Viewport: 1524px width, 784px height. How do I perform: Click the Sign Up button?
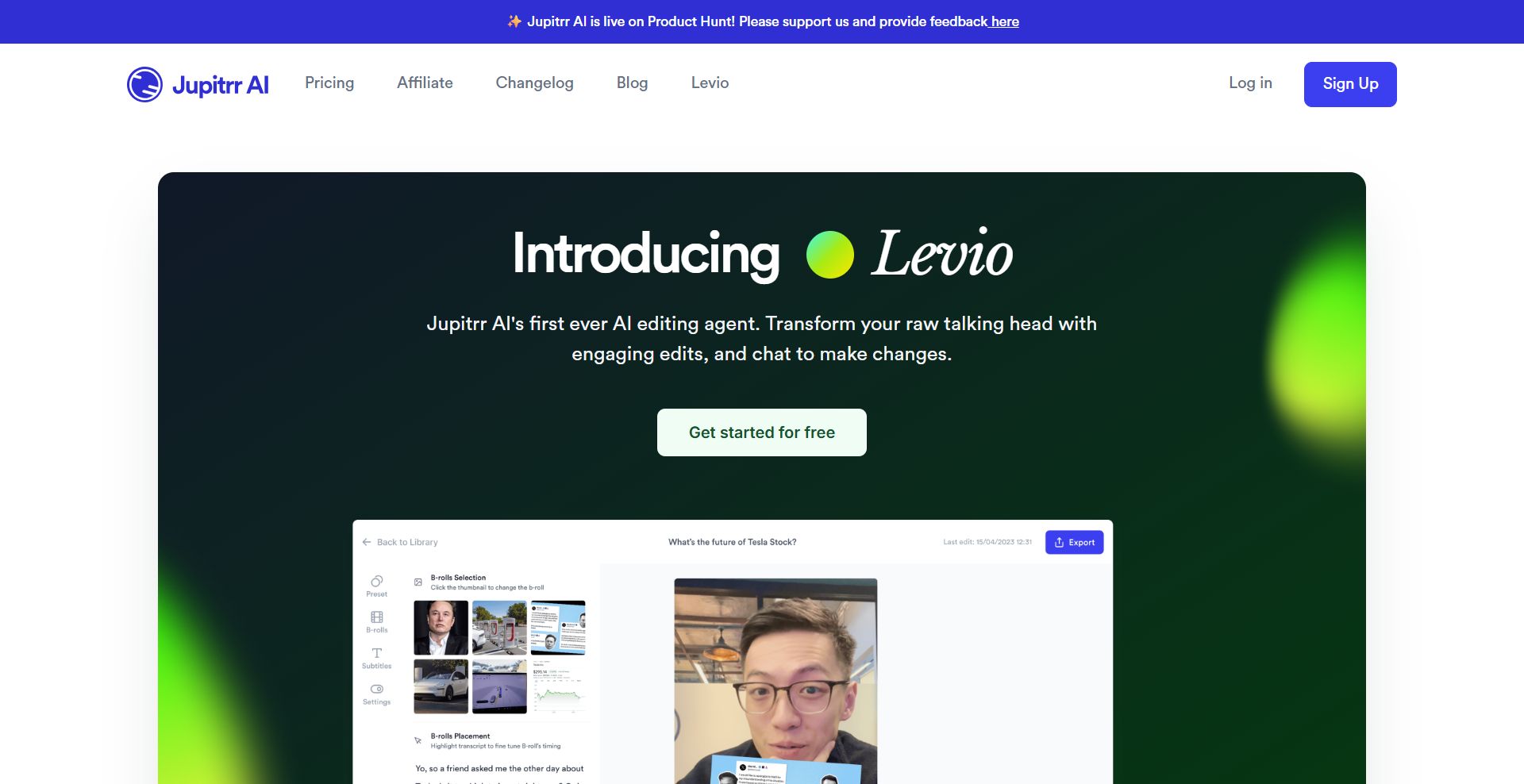(x=1350, y=84)
